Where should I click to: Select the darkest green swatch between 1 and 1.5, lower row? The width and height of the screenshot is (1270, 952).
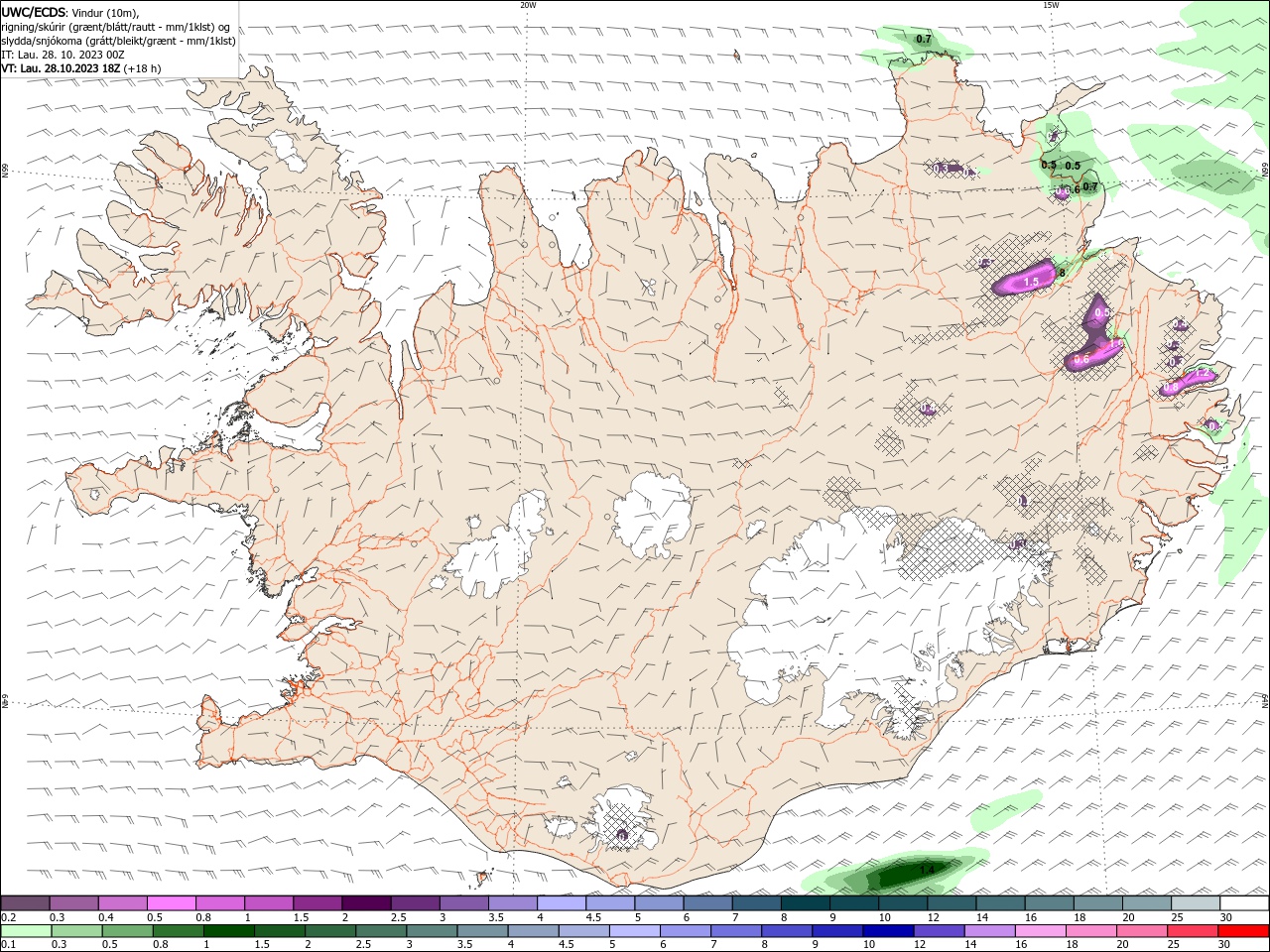[228, 931]
